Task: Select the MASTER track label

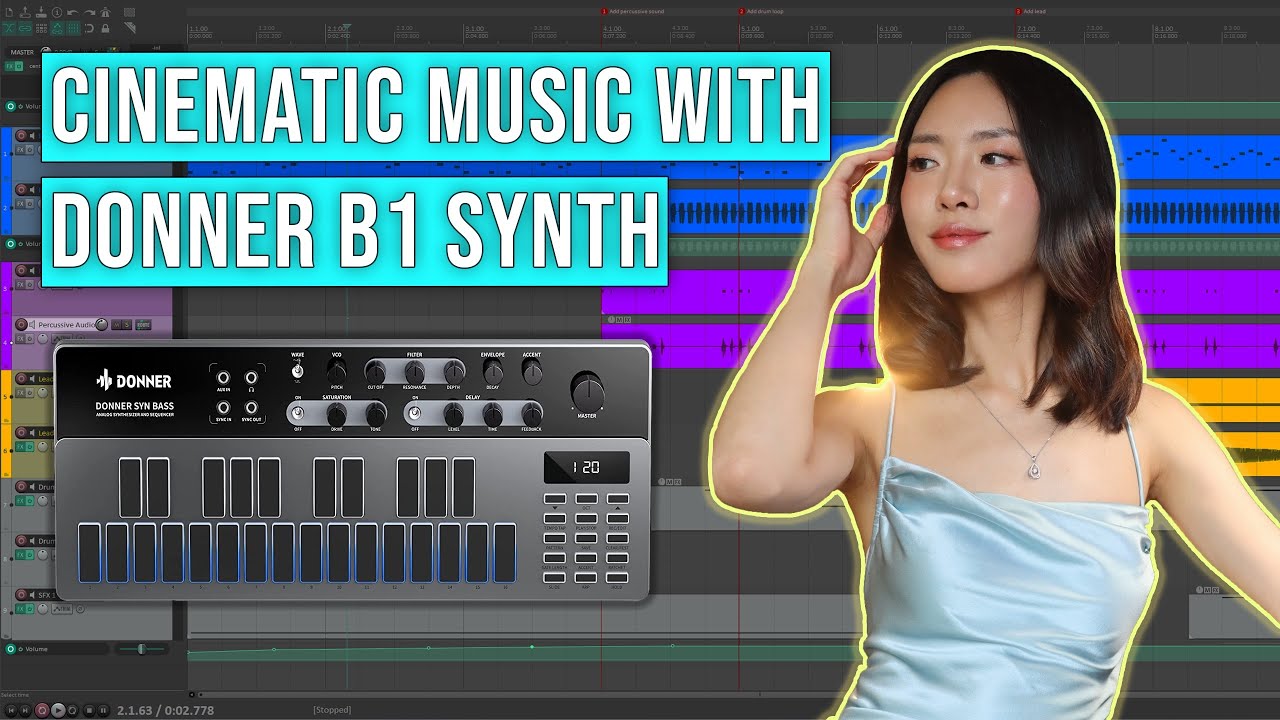Action: coord(22,52)
